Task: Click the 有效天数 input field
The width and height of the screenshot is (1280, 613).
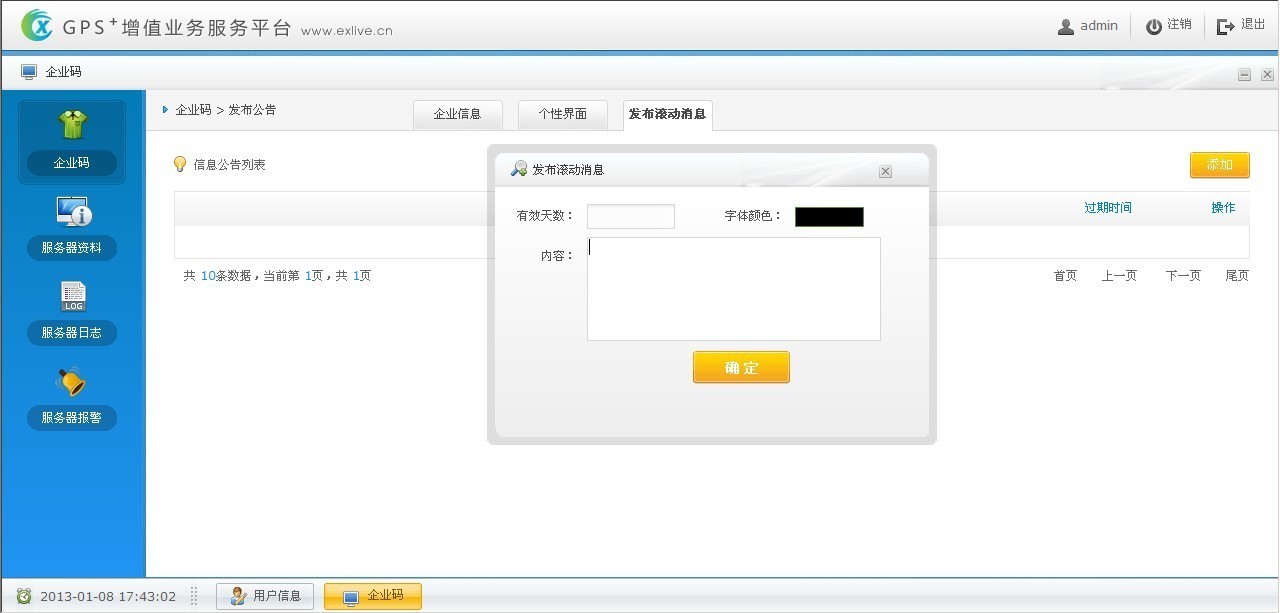Action: click(630, 217)
